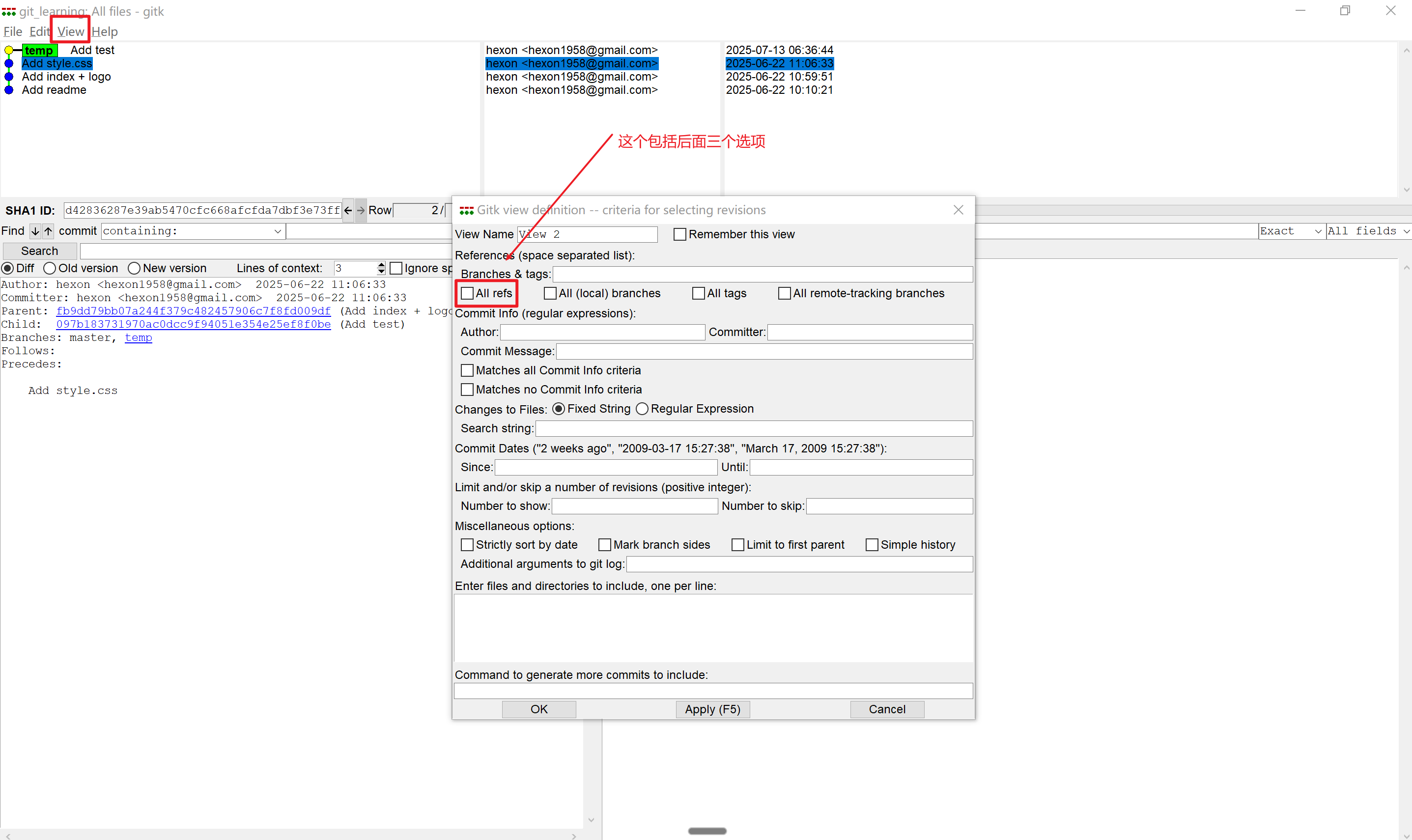Click the back arrow next to SHA1 ID
Image resolution: width=1412 pixels, height=840 pixels.
tap(348, 211)
